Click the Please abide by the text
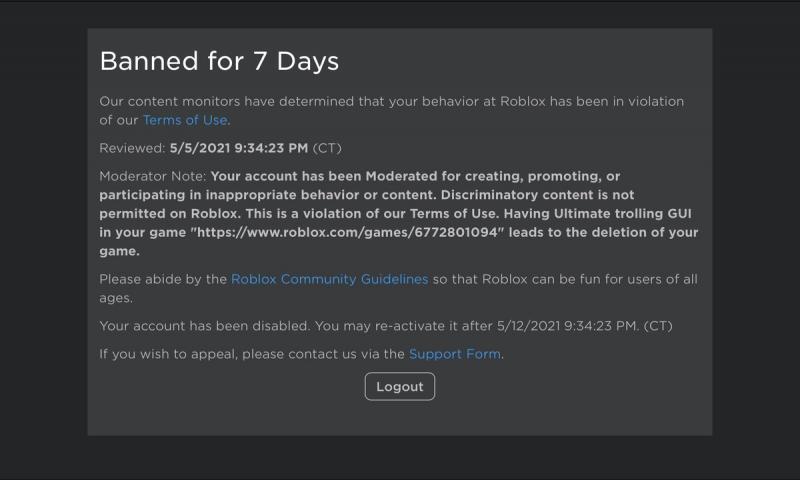Viewport: 800px width, 480px height. 163,280
